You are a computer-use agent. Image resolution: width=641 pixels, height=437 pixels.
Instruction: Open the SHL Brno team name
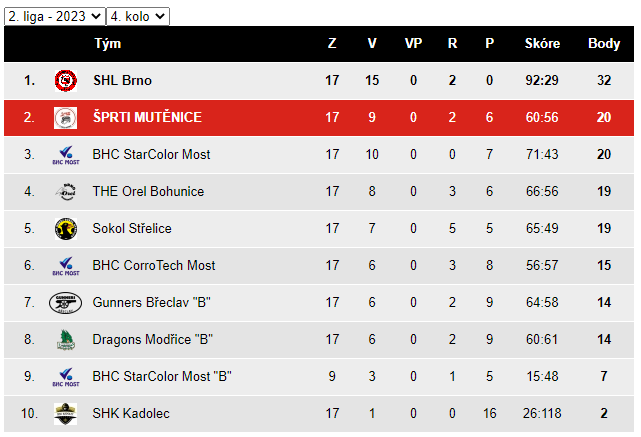click(122, 81)
